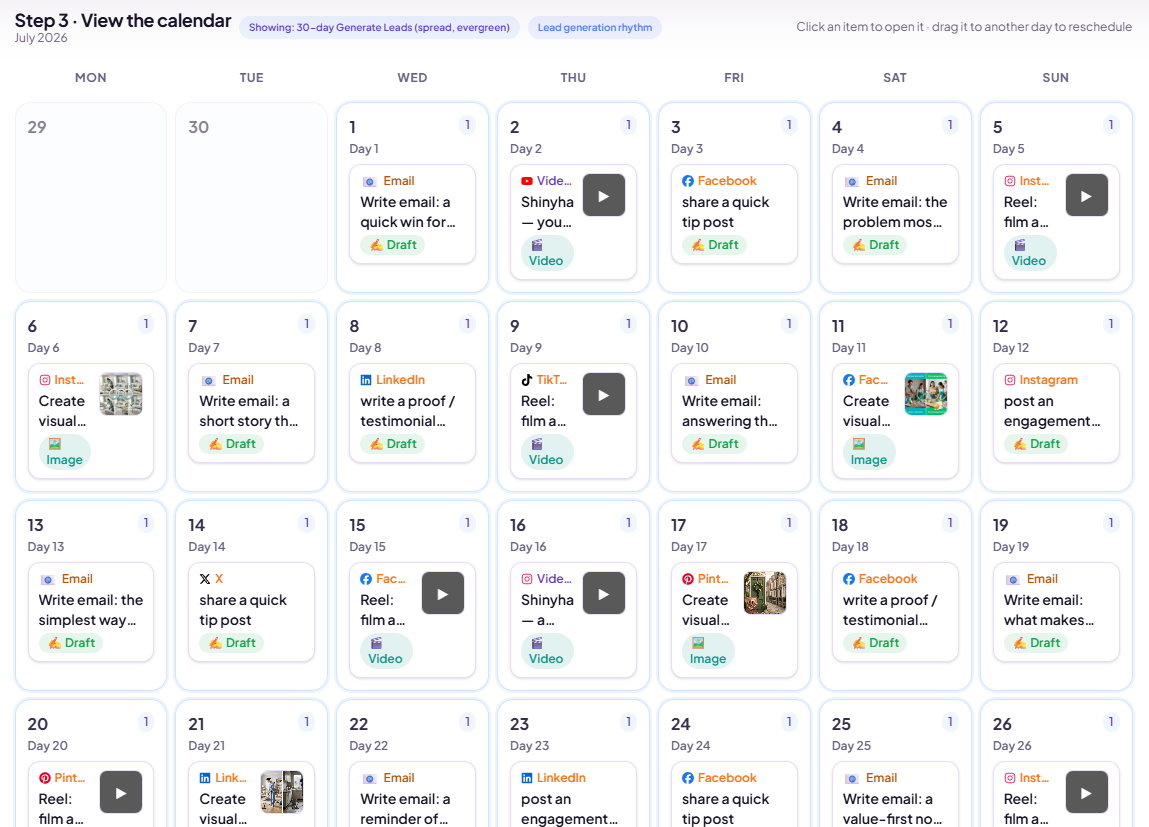
Task: Play the Shinyha video thumbnail on July 16
Action: coord(604,593)
